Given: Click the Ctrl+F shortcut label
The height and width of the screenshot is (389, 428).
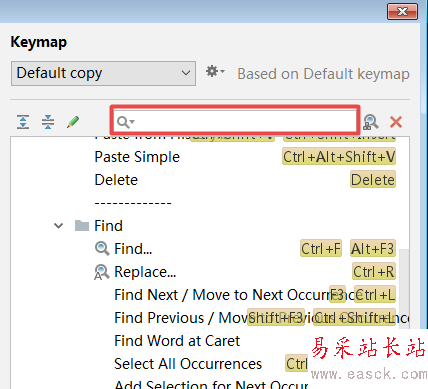Looking at the screenshot, I should (321, 249).
